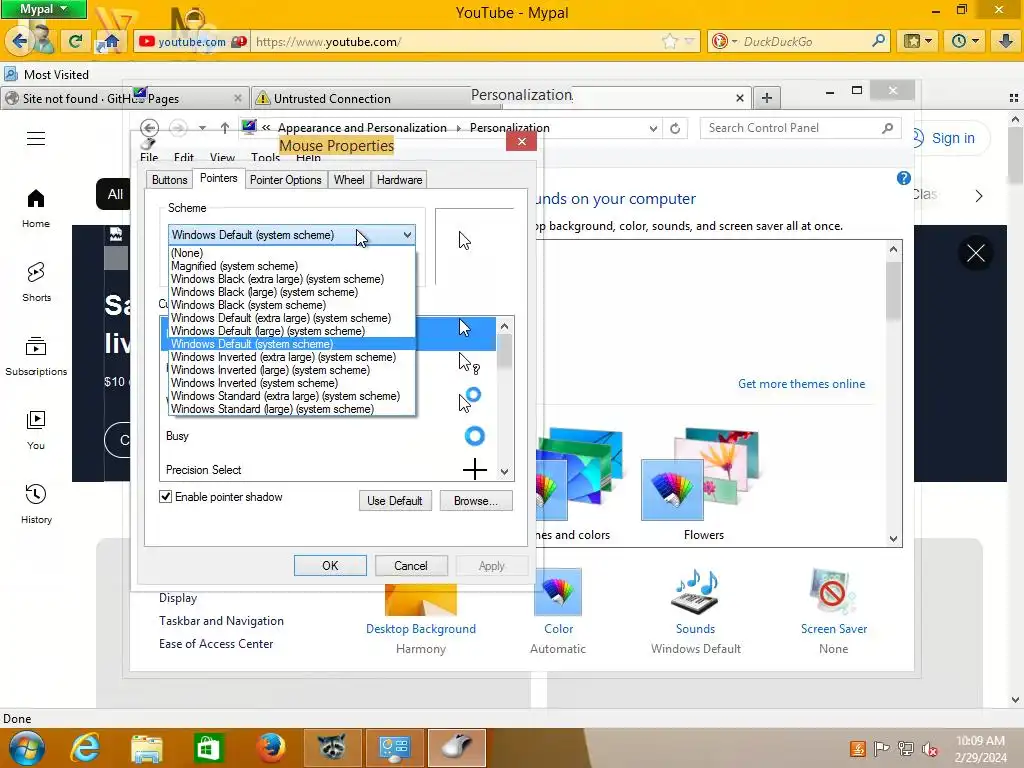Open File Explorer from the taskbar
The width and height of the screenshot is (1024, 768).
click(x=146, y=748)
